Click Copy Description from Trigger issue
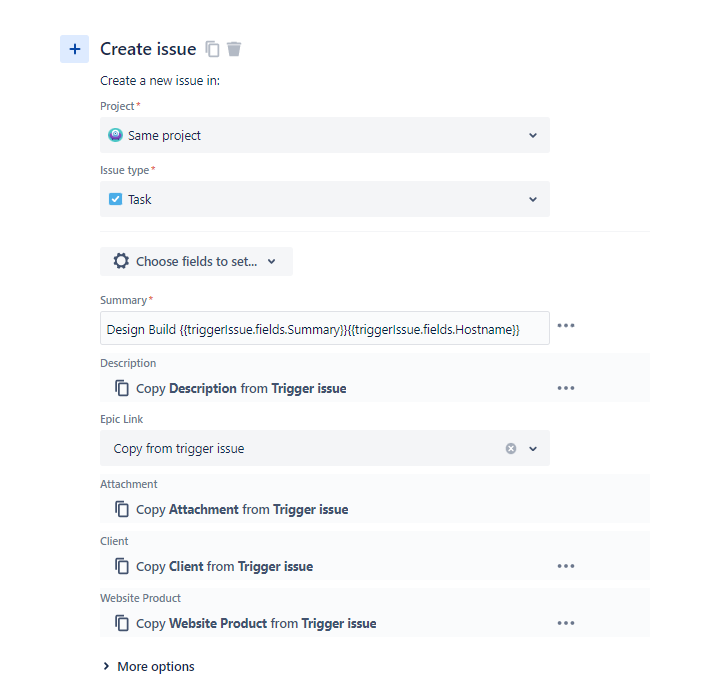 point(241,388)
